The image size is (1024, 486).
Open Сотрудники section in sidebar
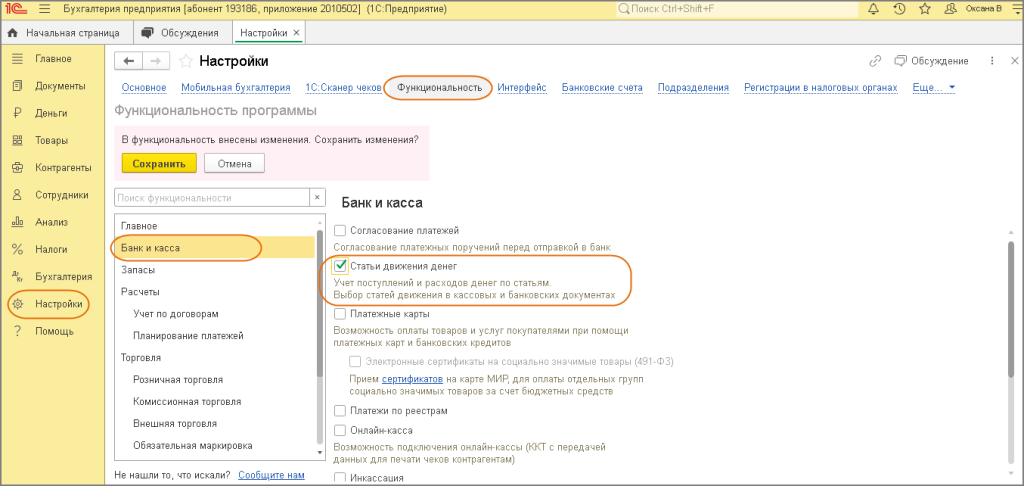coord(52,195)
